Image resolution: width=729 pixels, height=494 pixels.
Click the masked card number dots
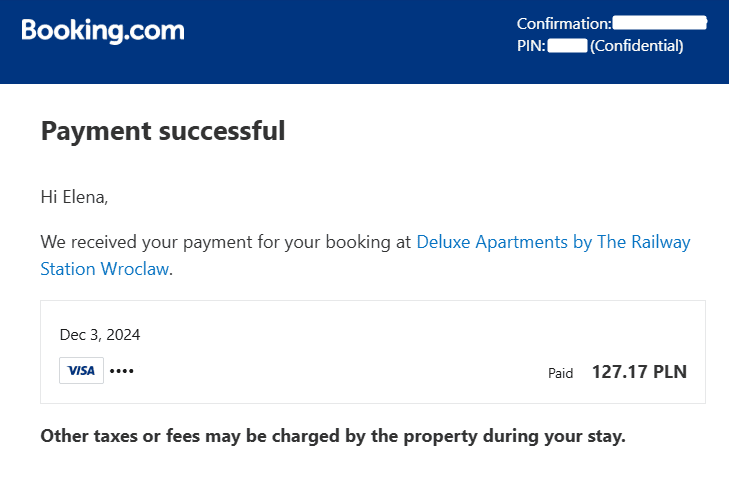click(x=121, y=371)
